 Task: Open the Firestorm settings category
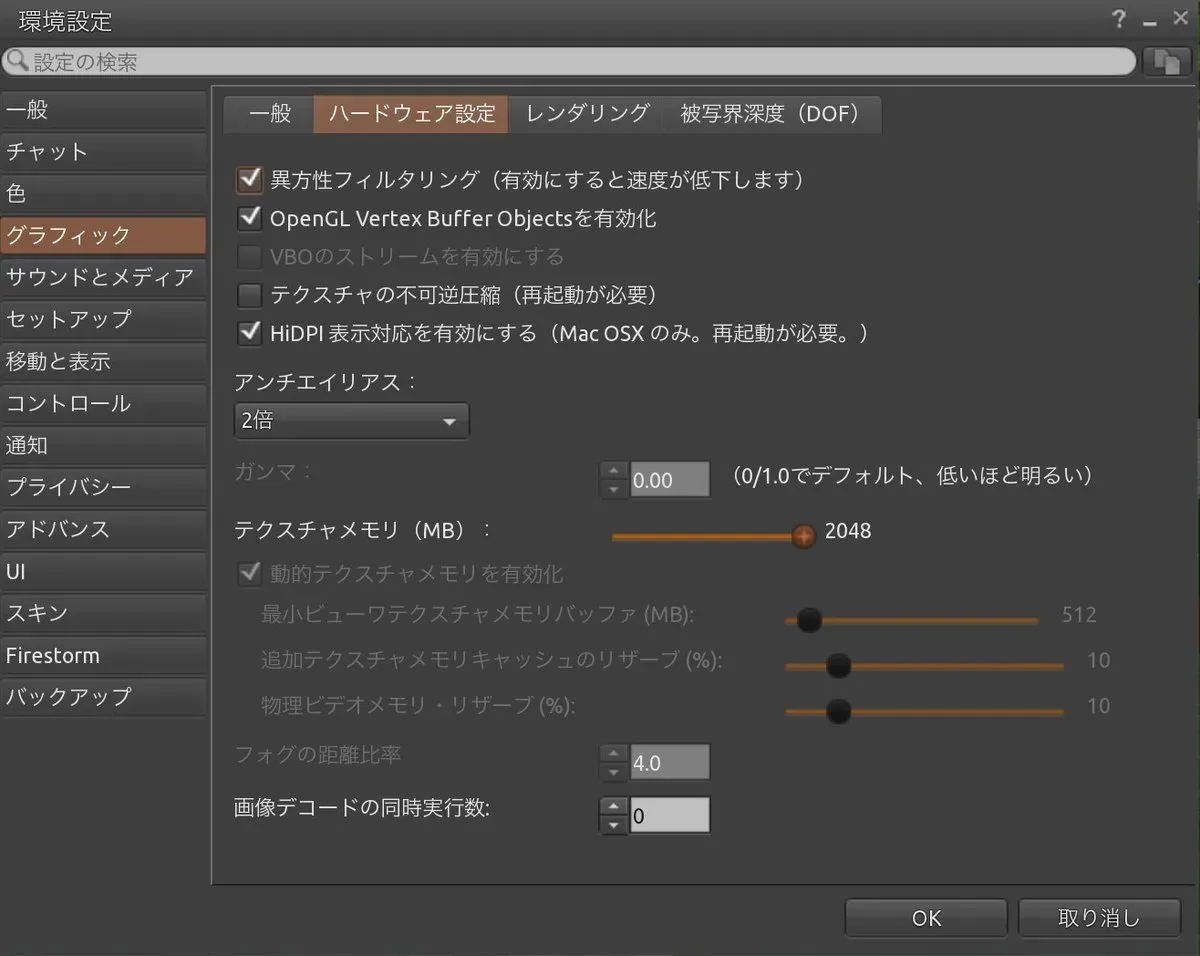(x=103, y=655)
